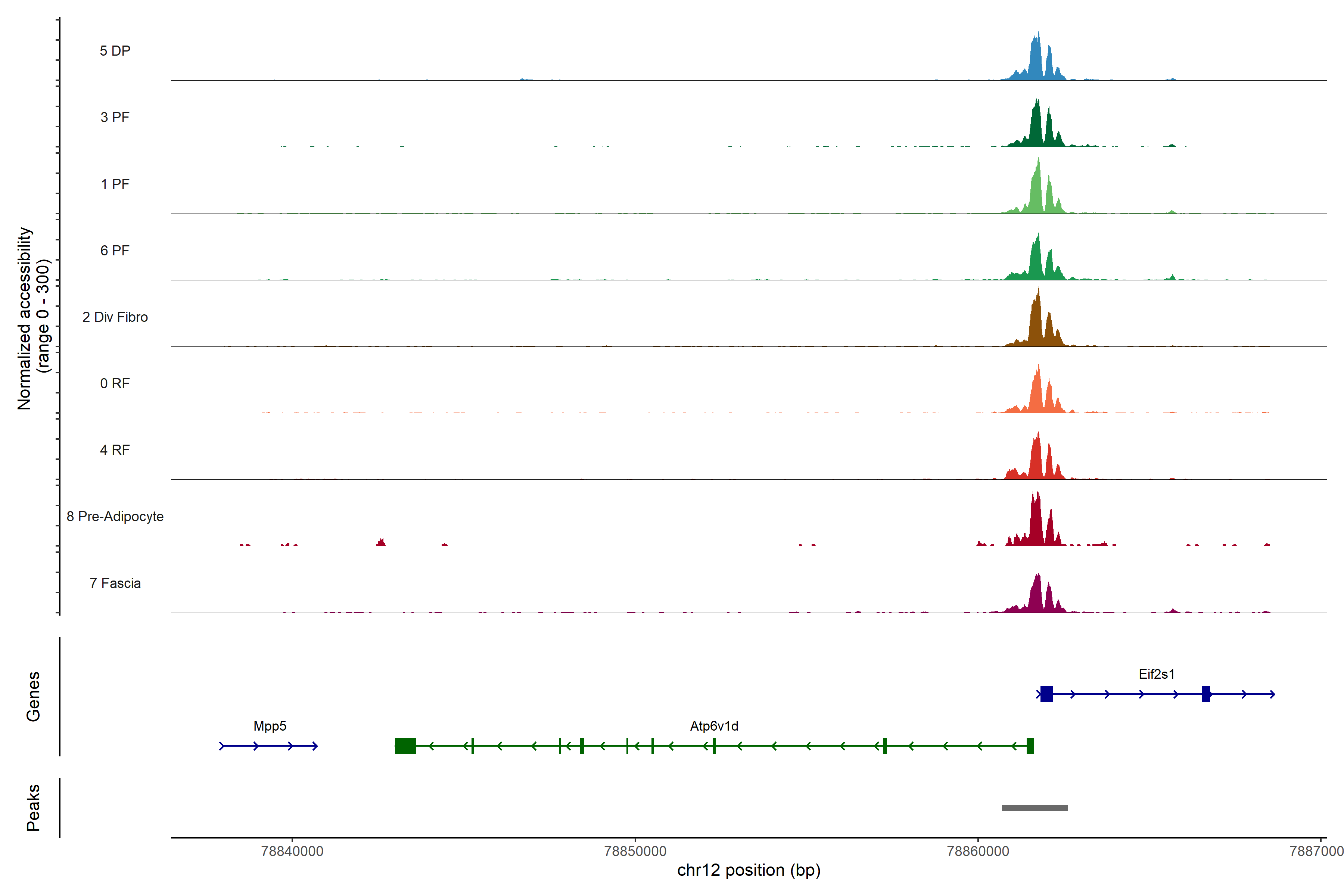Click the Peaks track label
This screenshot has height=896, width=1344.
coord(33,808)
